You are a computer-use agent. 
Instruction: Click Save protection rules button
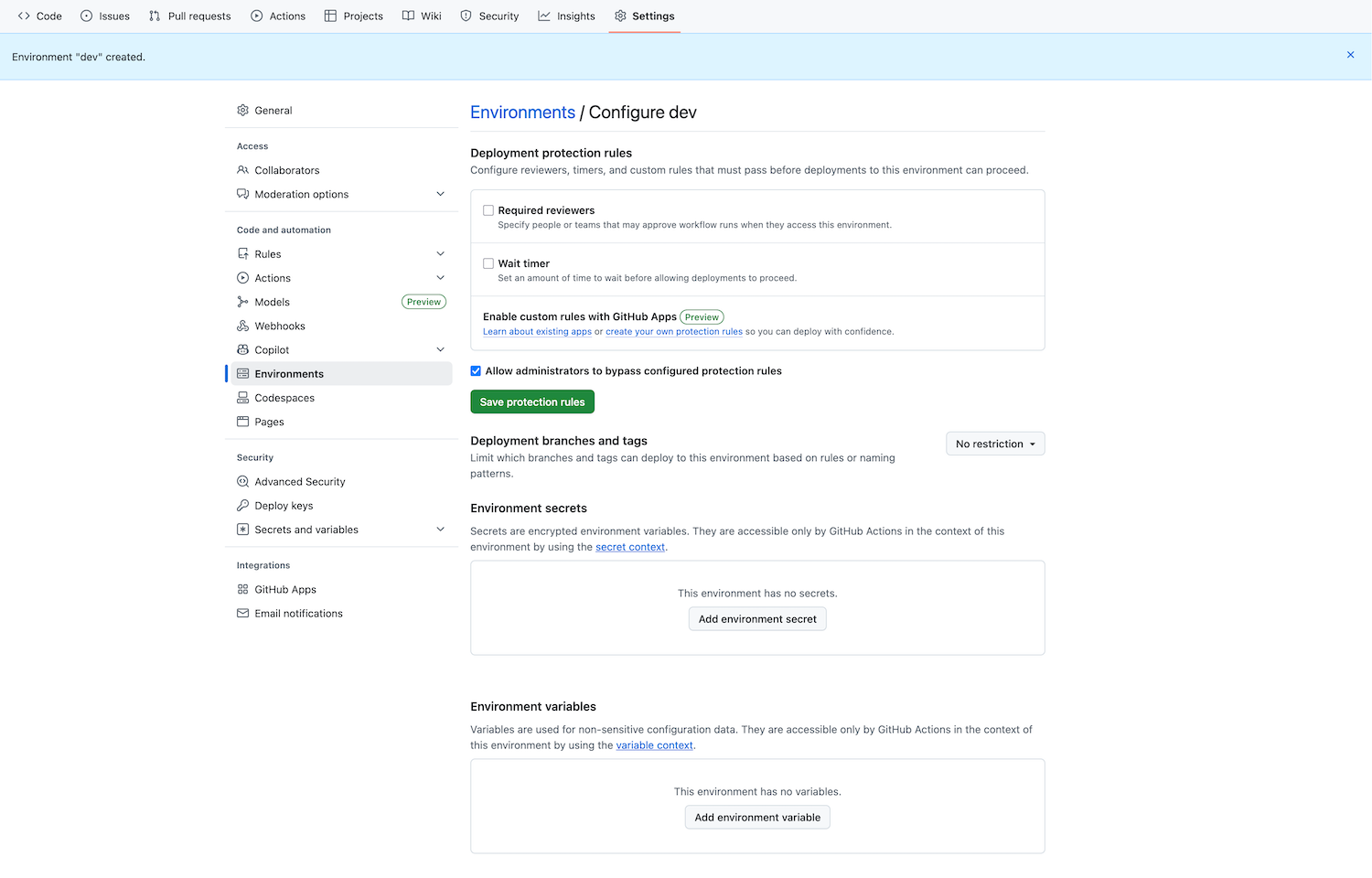[532, 402]
